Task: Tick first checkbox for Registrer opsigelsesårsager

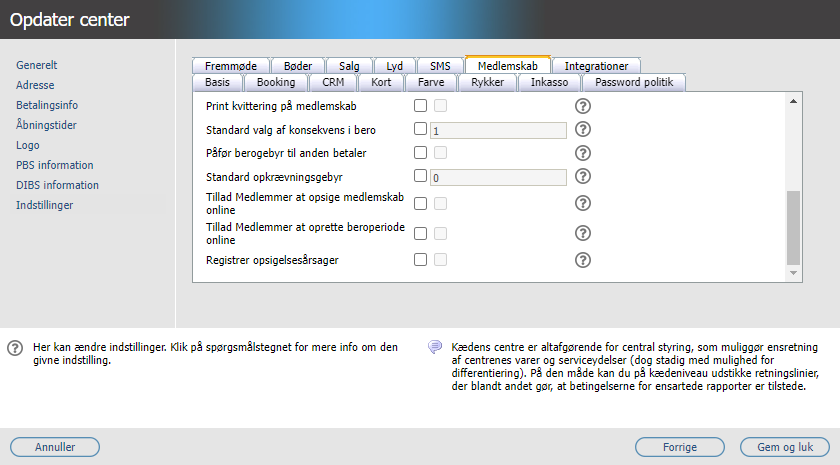Action: coord(421,260)
